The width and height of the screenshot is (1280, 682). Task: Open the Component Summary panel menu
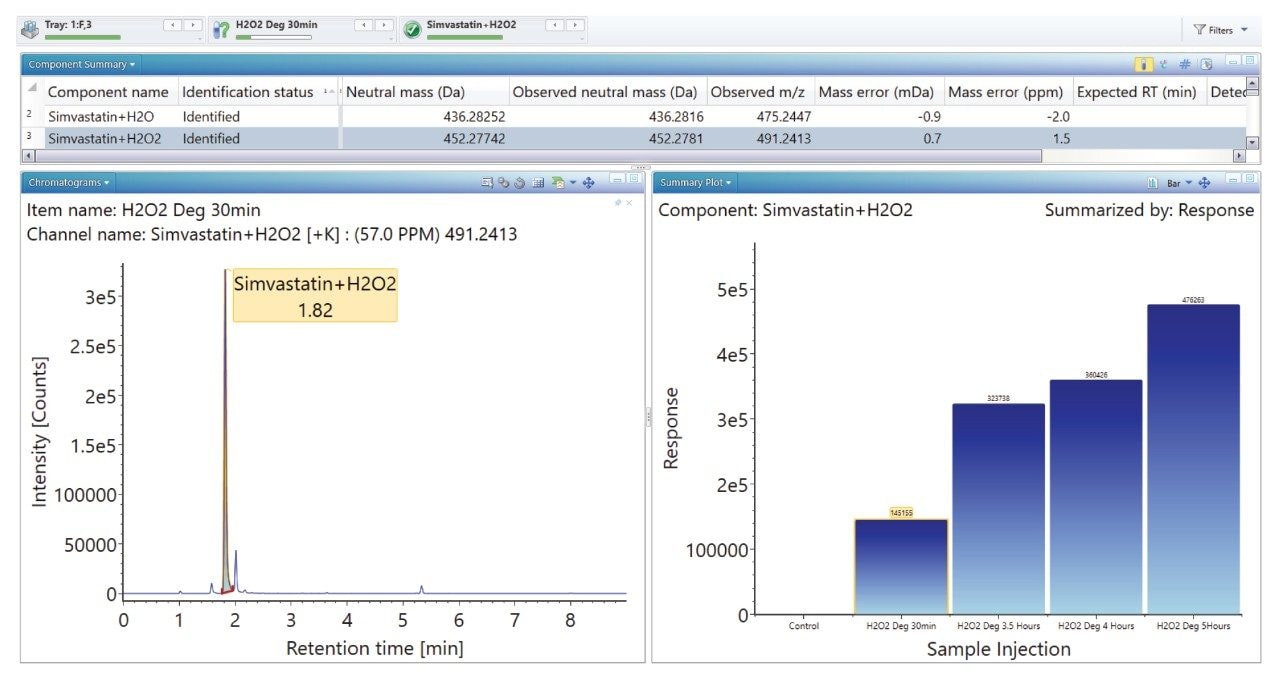pos(81,64)
